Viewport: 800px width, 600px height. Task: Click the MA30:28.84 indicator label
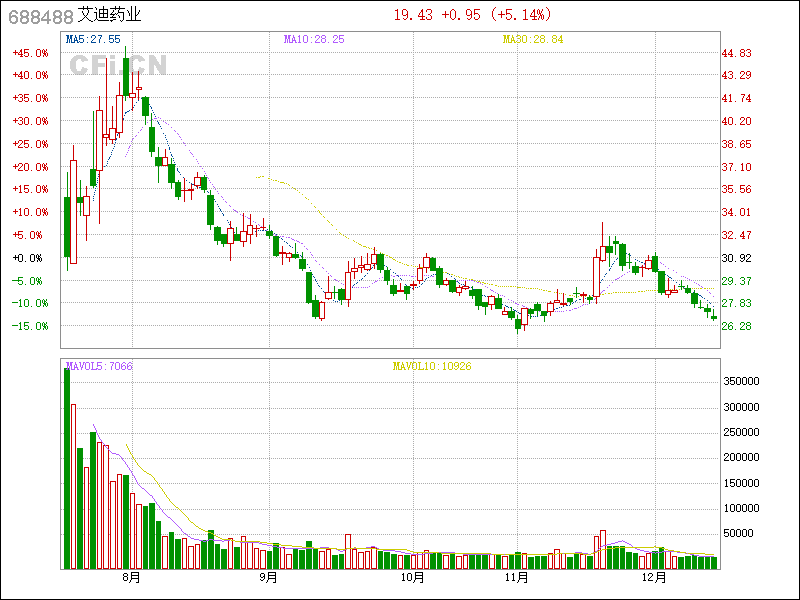pyautogui.click(x=533, y=39)
